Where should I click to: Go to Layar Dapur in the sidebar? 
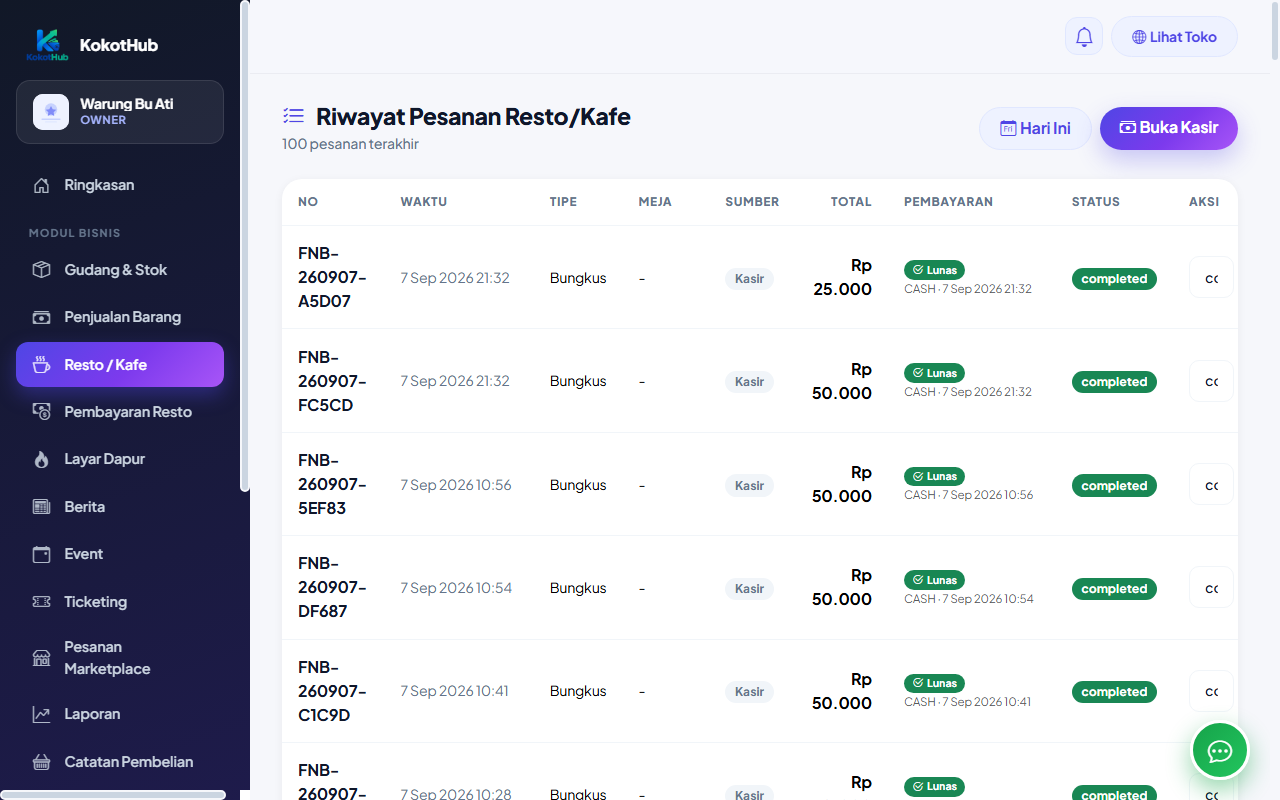pos(120,459)
